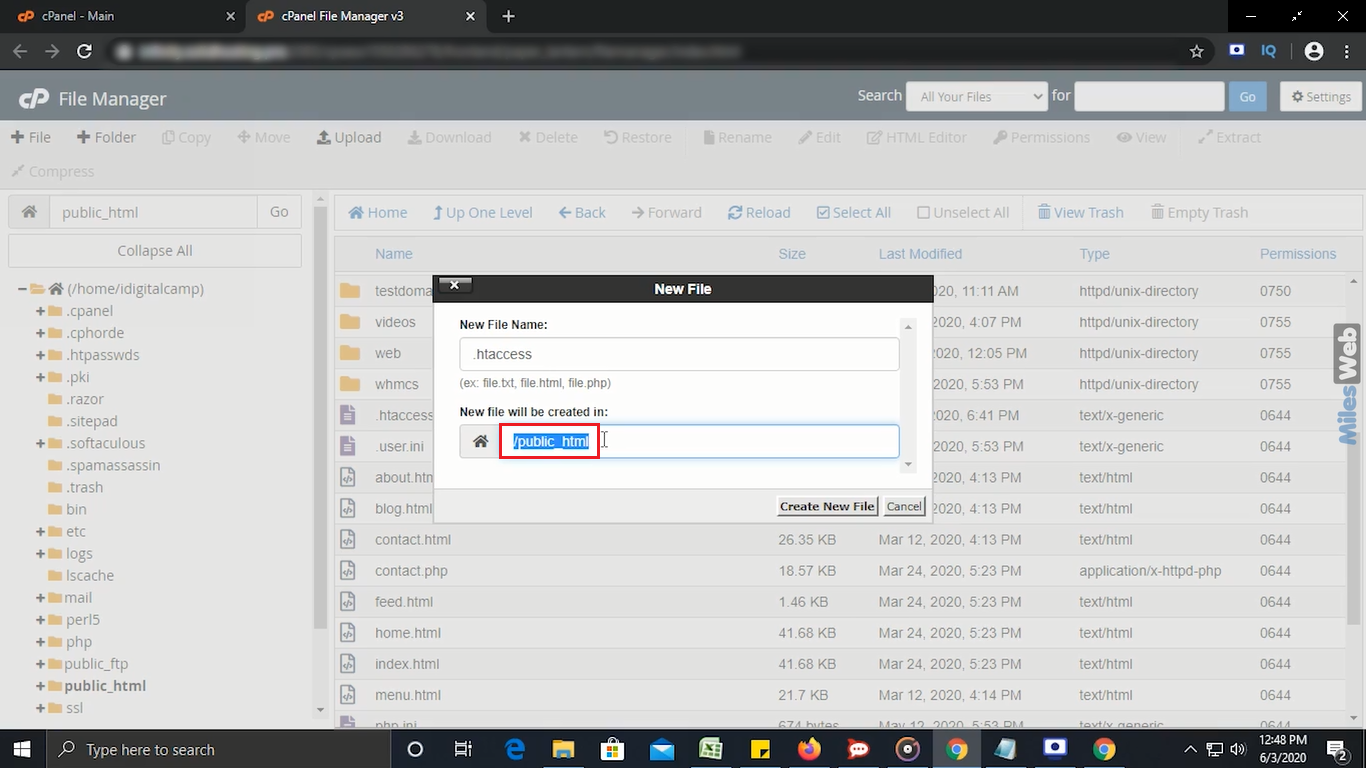This screenshot has height=768, width=1366.
Task: Click the Forward navigation button
Action: 667,212
